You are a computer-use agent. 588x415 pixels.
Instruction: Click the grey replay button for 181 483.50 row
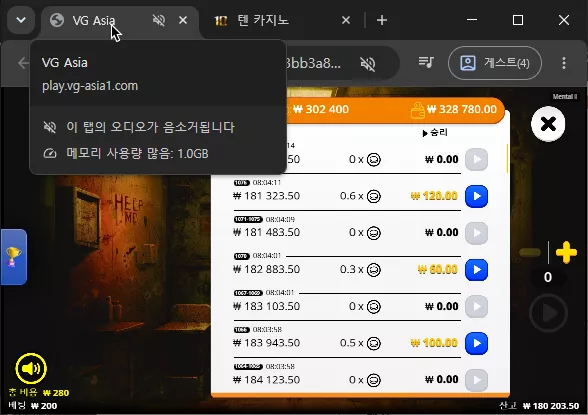tap(477, 233)
